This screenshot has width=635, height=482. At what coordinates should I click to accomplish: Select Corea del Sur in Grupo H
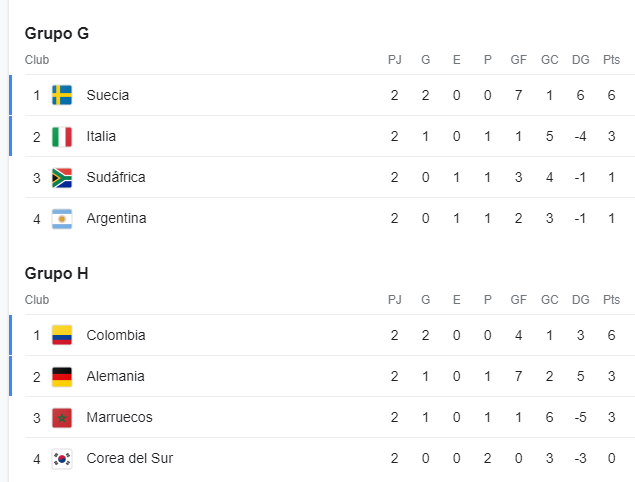(130, 458)
